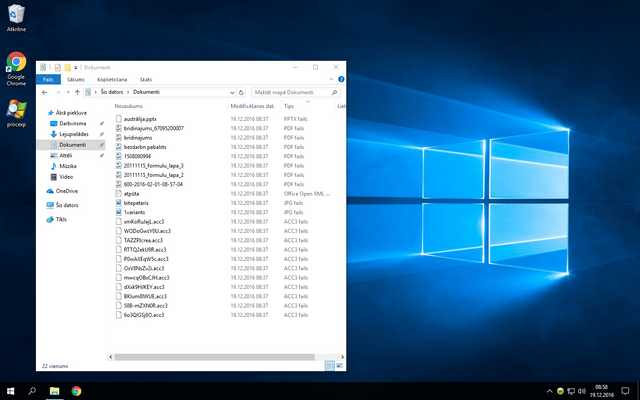The image size is (640, 400).
Task: Click horizontal scrollbar left arrow
Action: coord(110,357)
